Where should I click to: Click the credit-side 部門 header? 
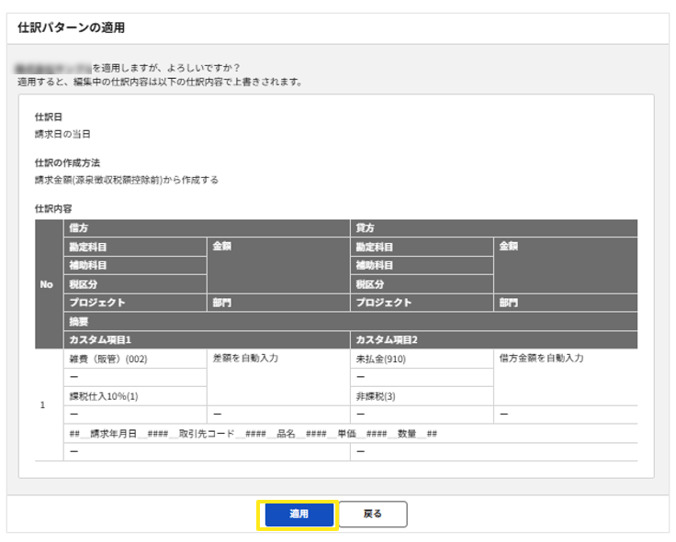pos(566,303)
